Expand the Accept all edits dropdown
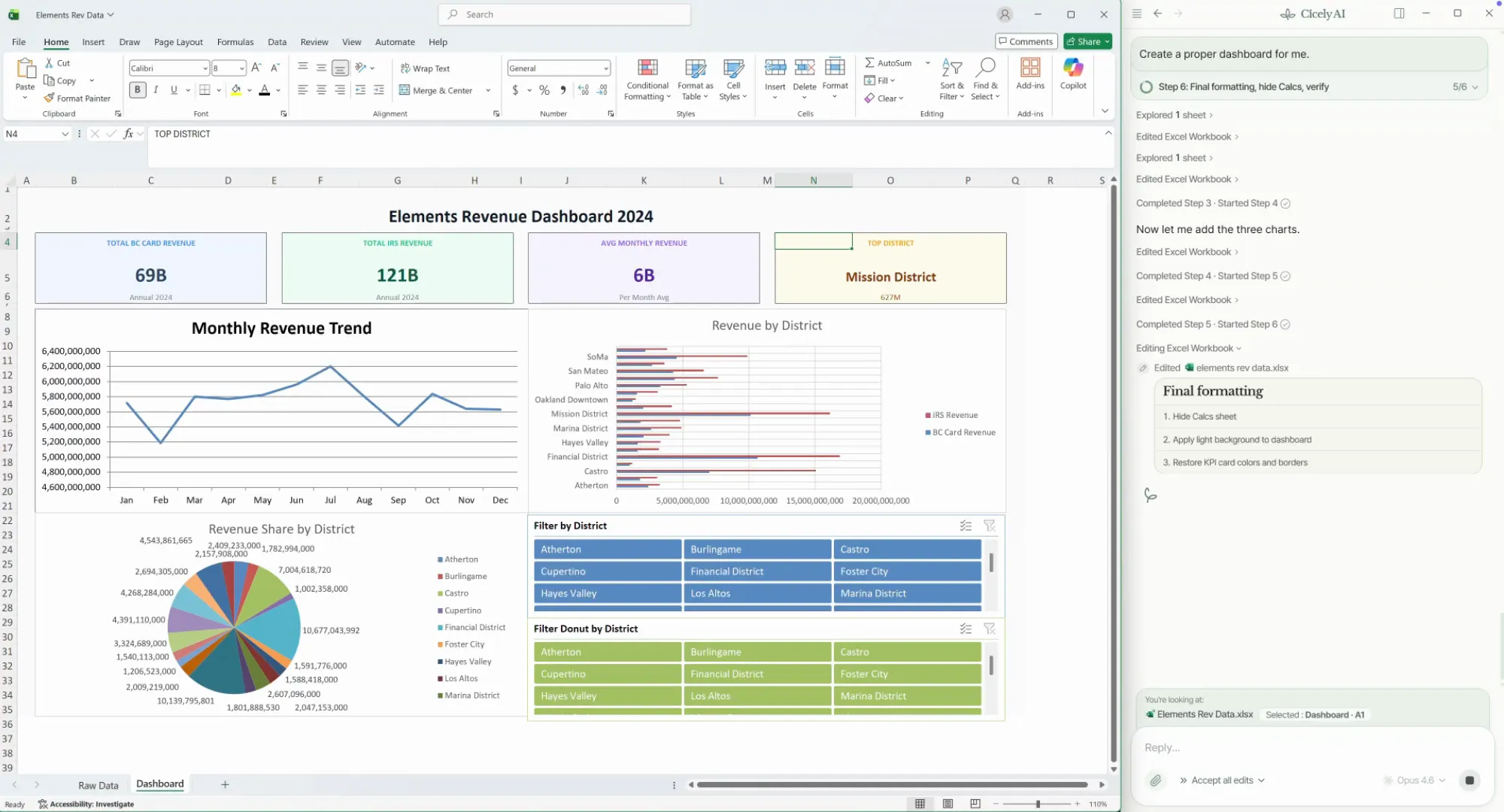Image resolution: width=1504 pixels, height=812 pixels. tap(1261, 780)
